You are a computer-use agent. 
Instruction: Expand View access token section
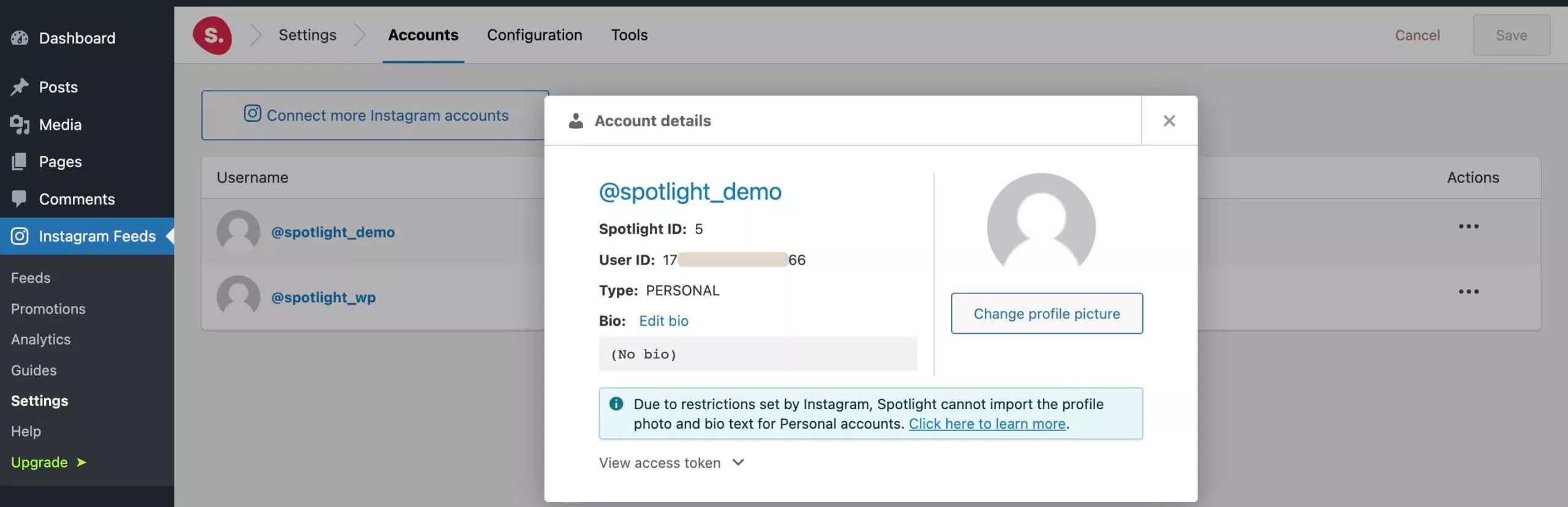click(x=671, y=463)
